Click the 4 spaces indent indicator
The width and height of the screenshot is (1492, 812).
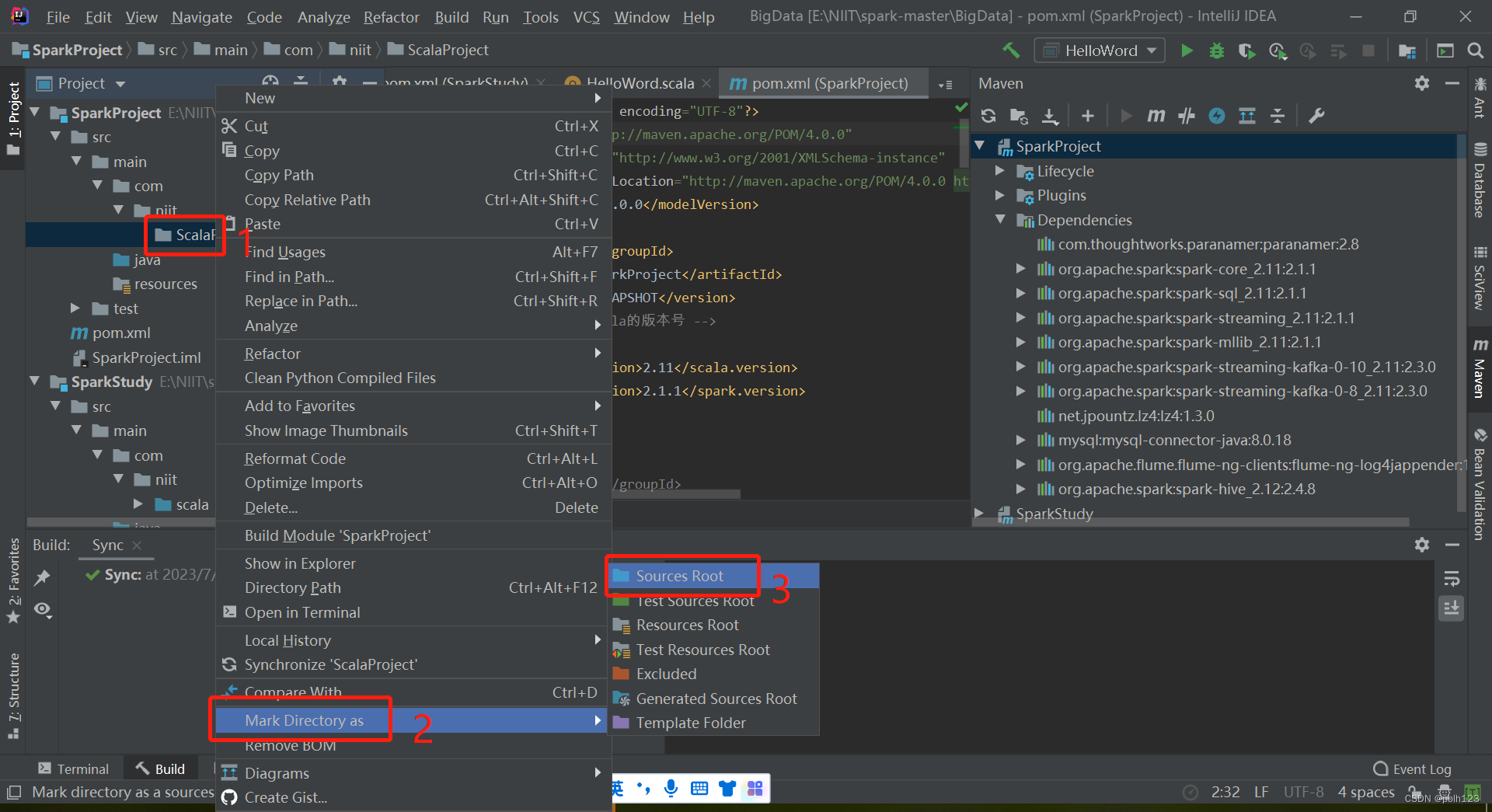pyautogui.click(x=1366, y=792)
